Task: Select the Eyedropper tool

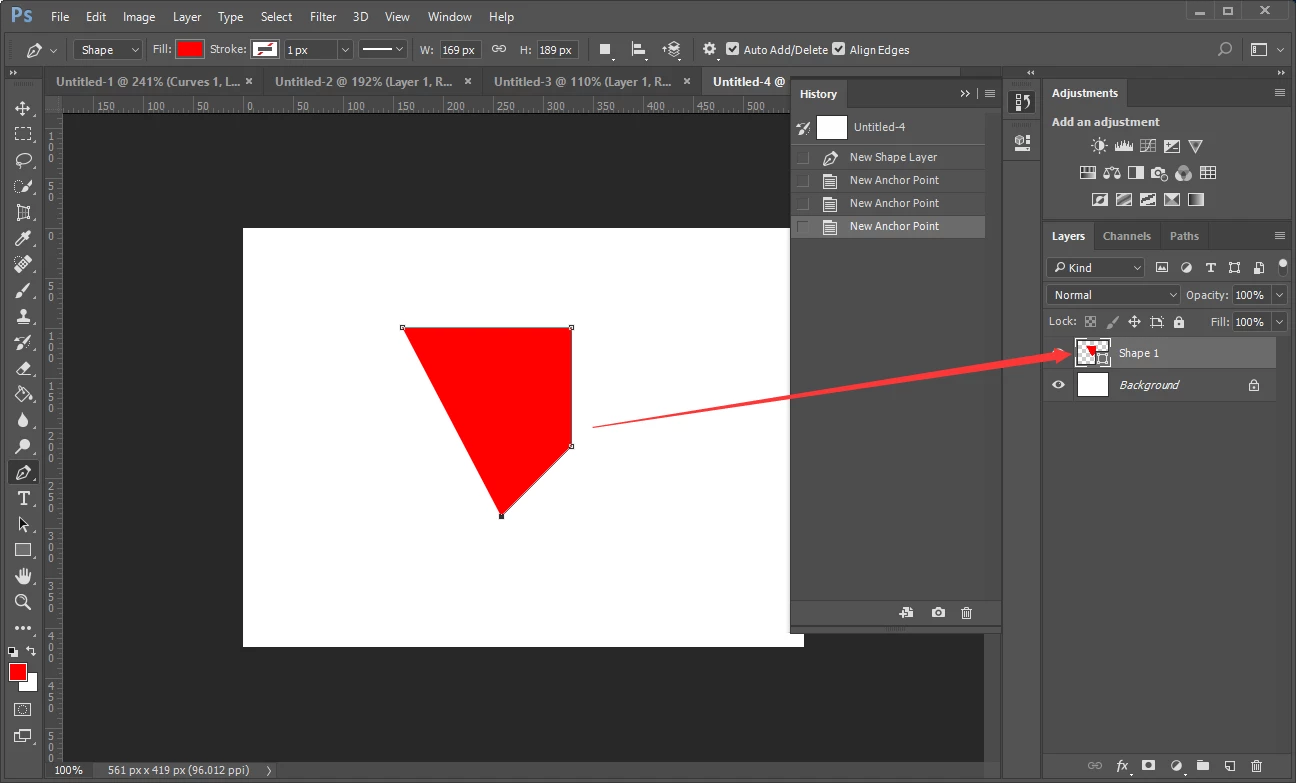Action: coord(23,238)
